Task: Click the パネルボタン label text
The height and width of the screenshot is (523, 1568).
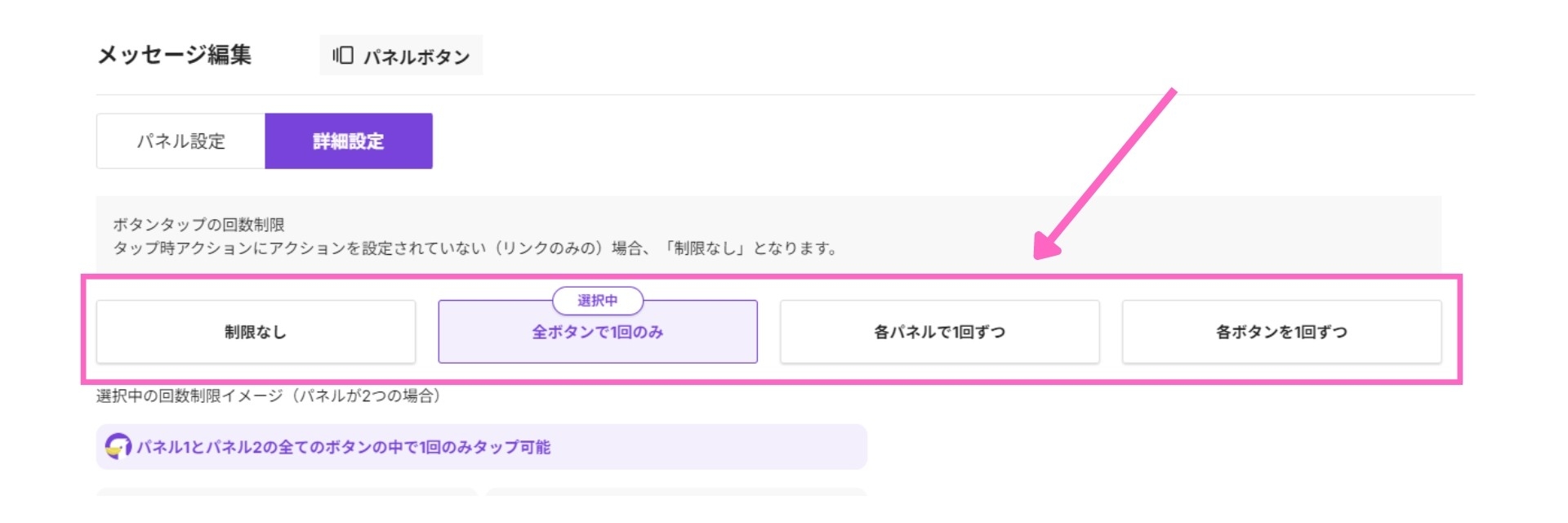Action: (x=416, y=56)
